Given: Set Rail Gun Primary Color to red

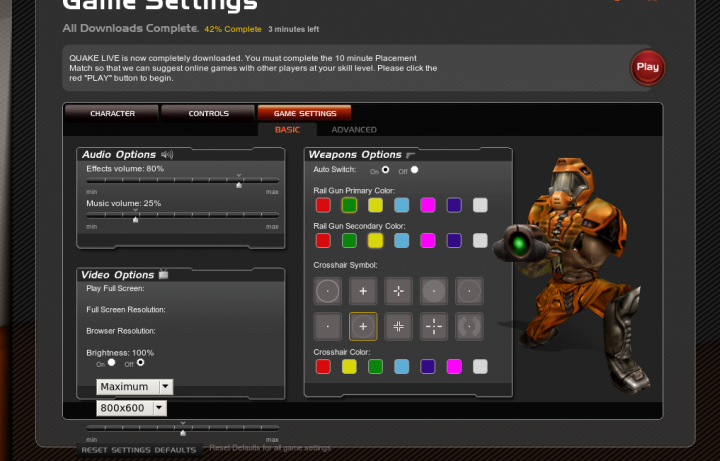Looking at the screenshot, I should tap(323, 205).
